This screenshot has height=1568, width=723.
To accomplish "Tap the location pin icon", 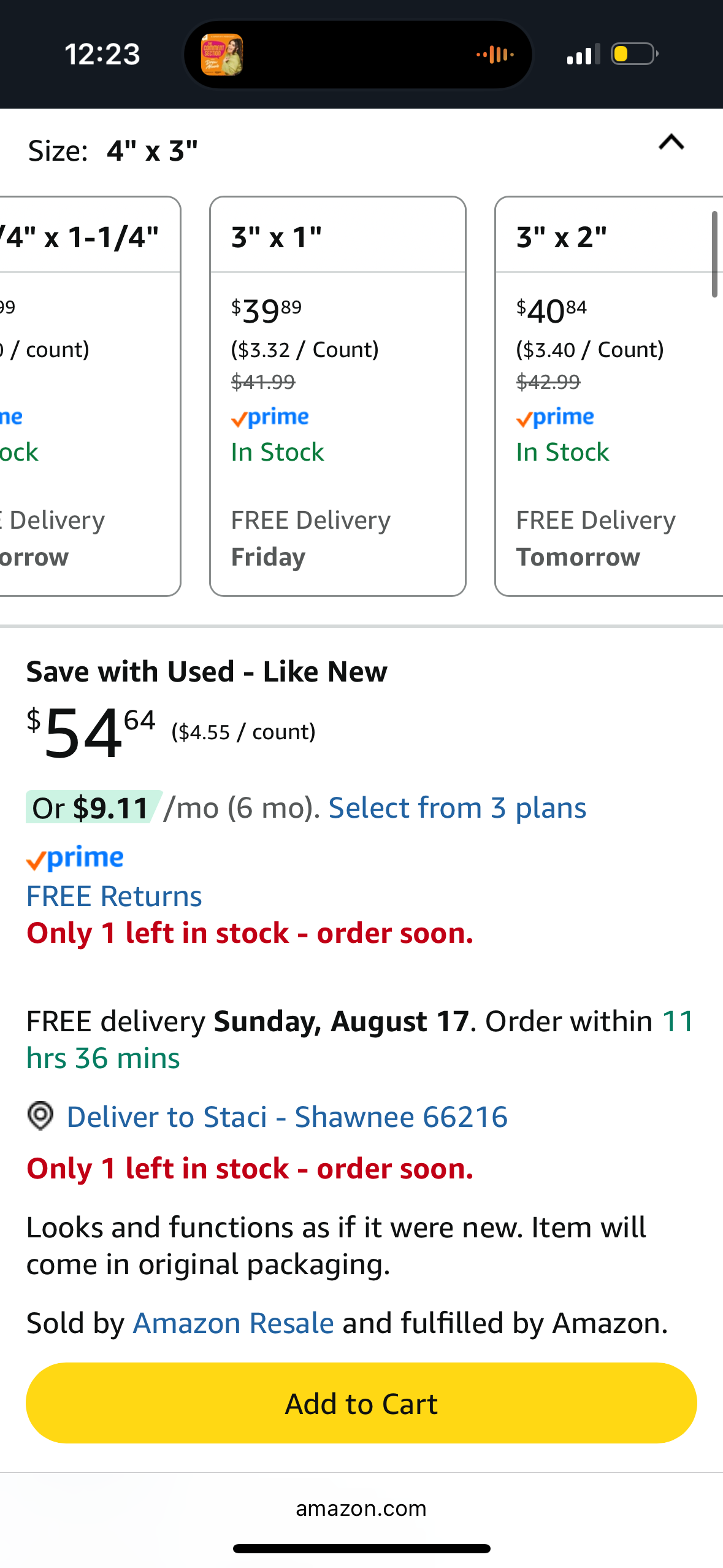I will pos(40,1116).
